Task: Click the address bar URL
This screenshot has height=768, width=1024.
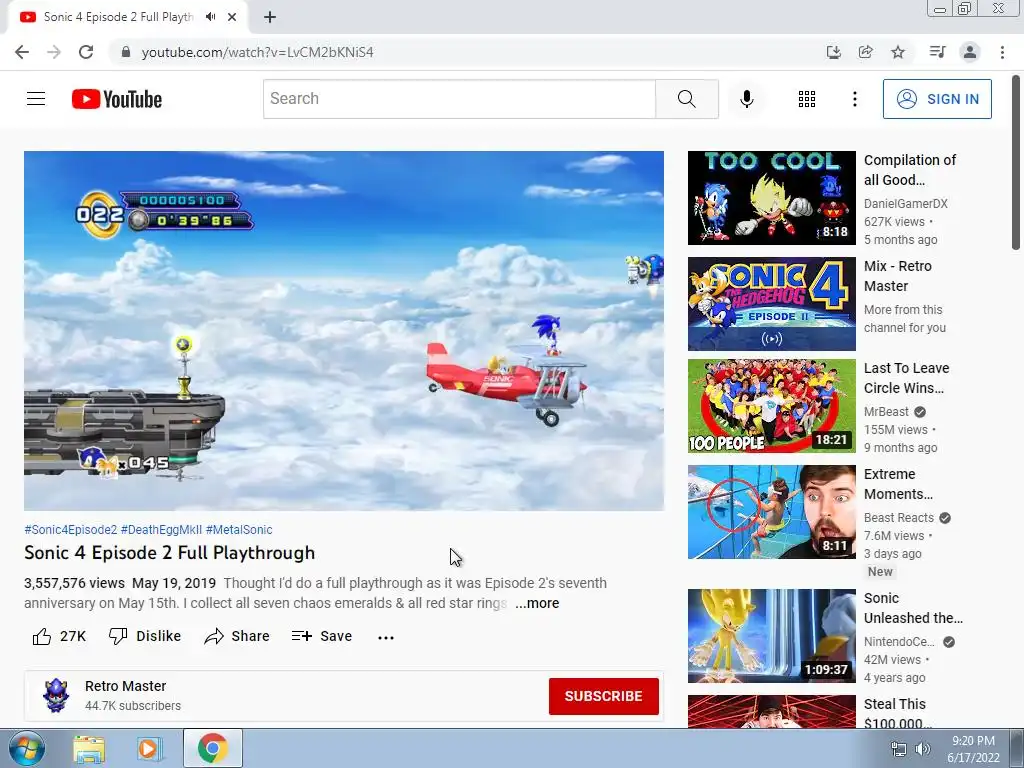Action: click(x=257, y=52)
